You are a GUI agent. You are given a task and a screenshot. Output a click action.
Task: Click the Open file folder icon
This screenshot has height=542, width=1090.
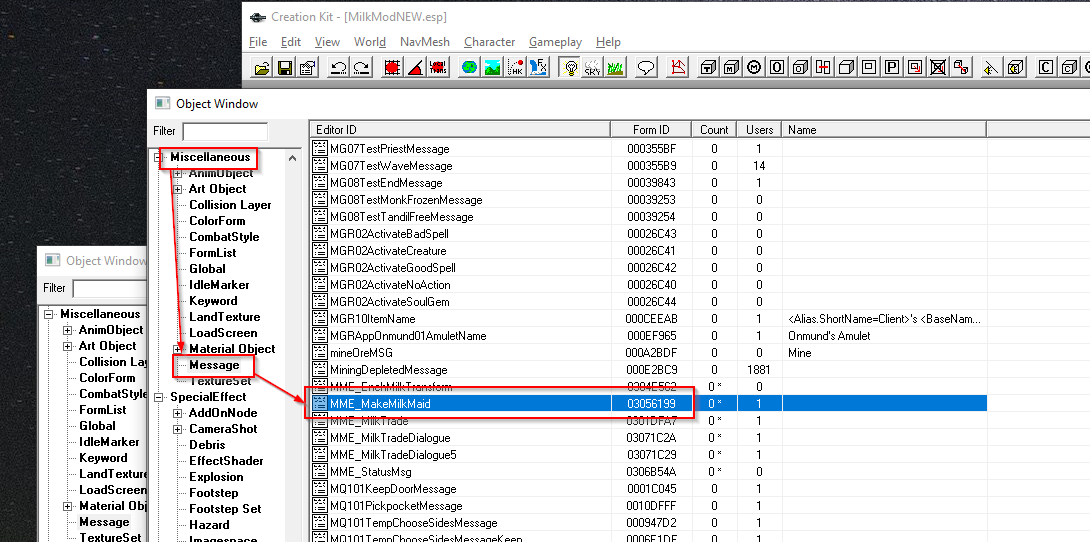point(261,68)
